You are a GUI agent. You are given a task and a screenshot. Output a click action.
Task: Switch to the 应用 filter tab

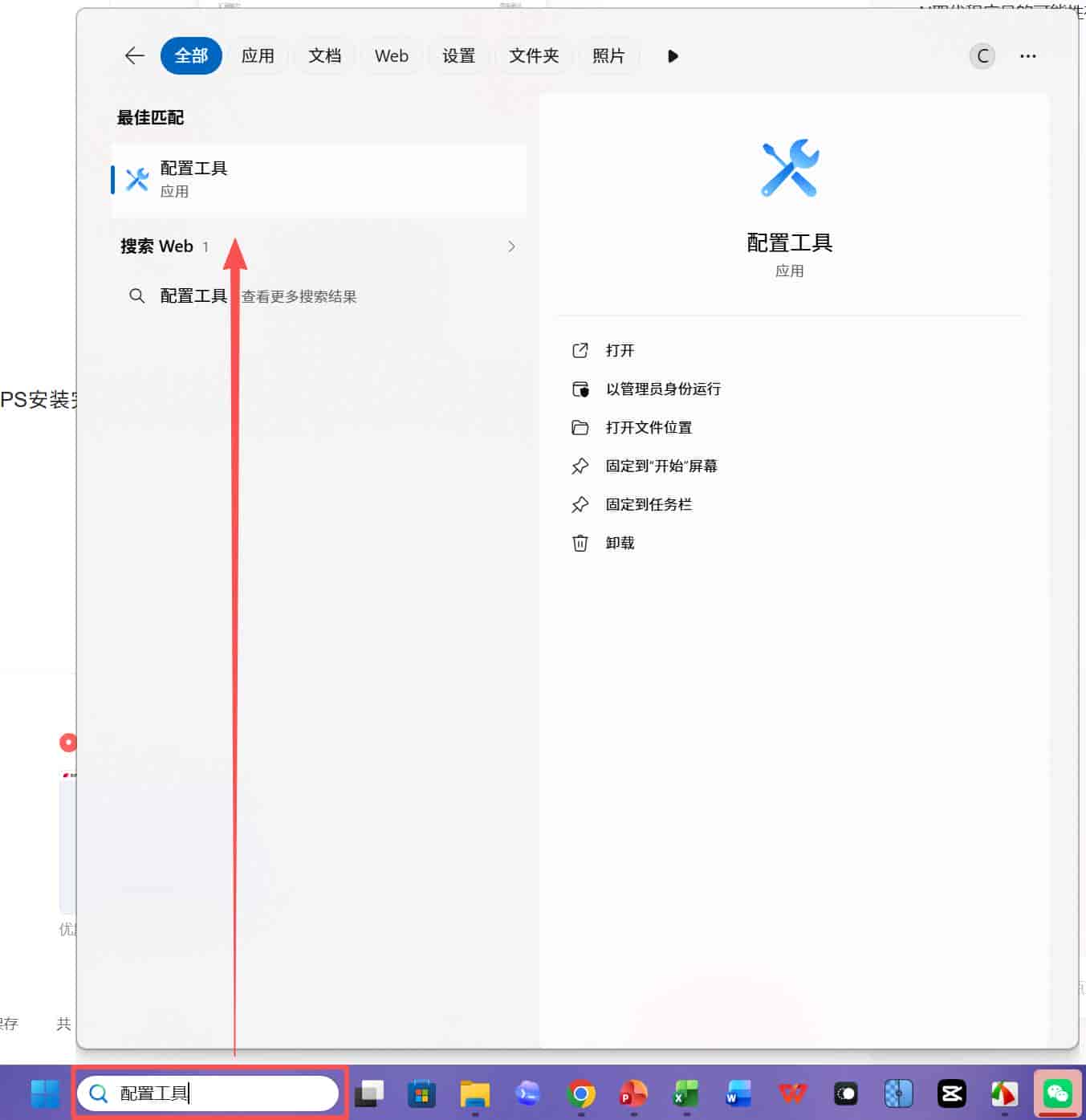point(258,55)
